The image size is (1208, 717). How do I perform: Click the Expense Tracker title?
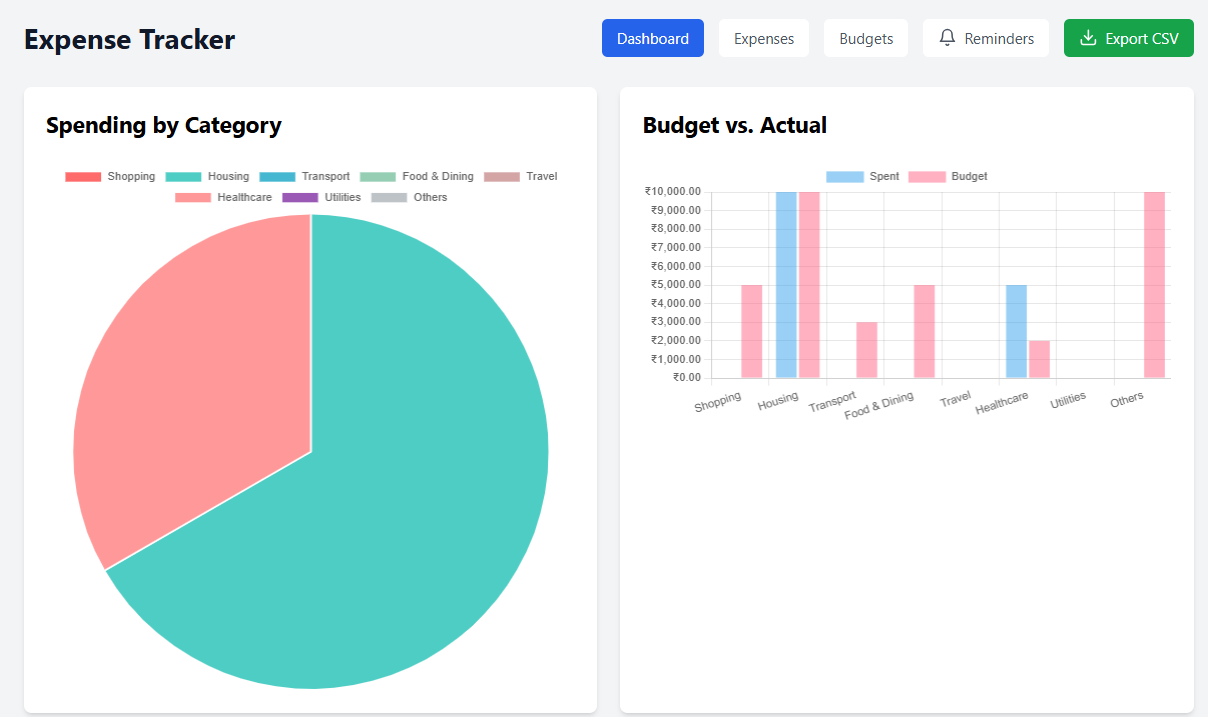129,39
